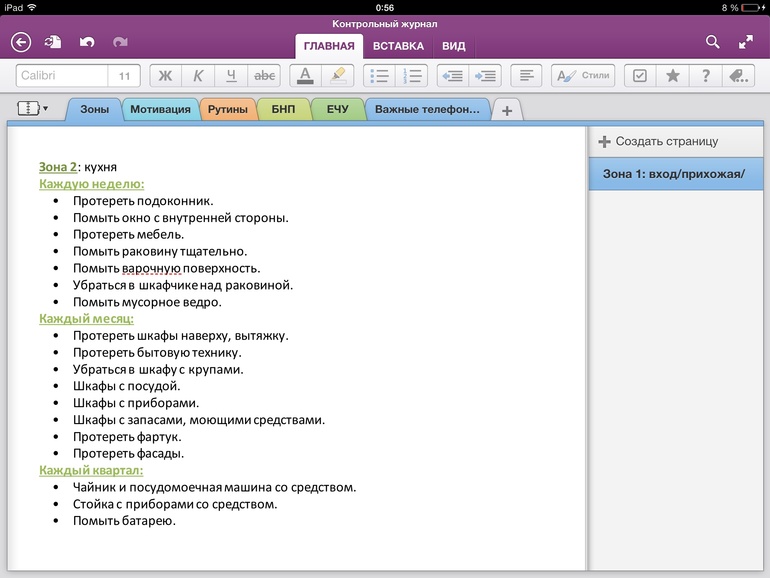Viewport: 770px width, 578px height.
Task: Tap line Чайник и посудомоечная машина
Action: 215,487
